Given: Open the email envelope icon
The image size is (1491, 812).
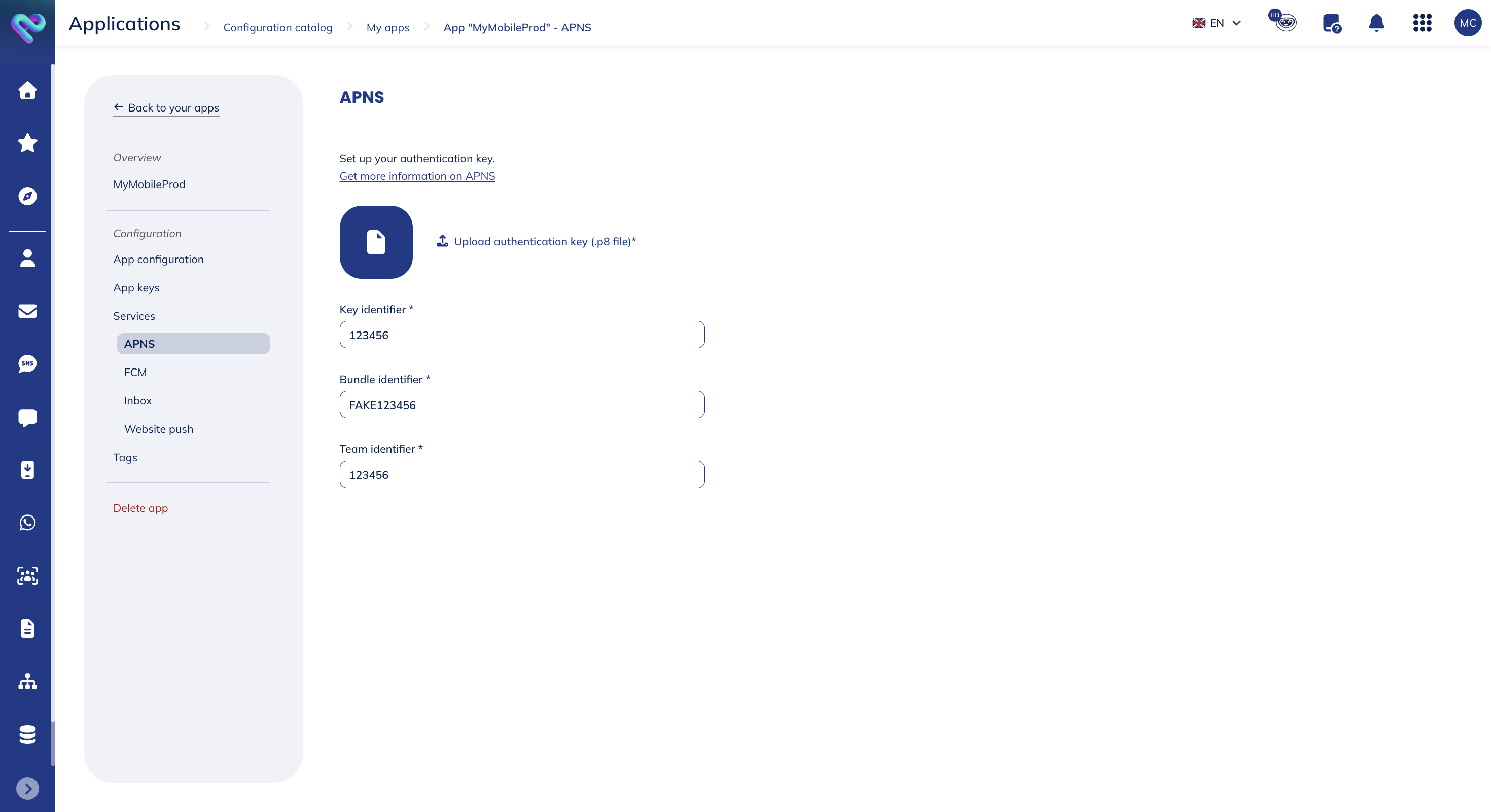Looking at the screenshot, I should point(27,311).
